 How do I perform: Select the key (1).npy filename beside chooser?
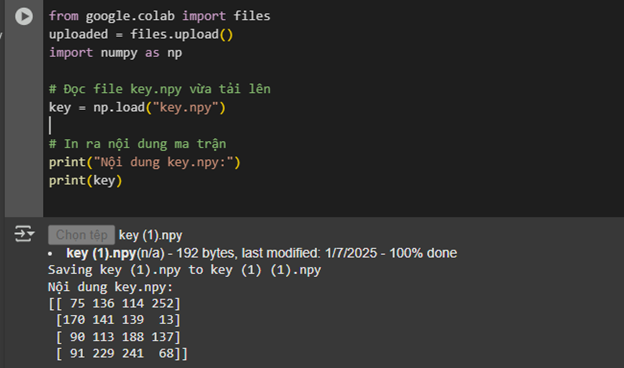pos(150,235)
